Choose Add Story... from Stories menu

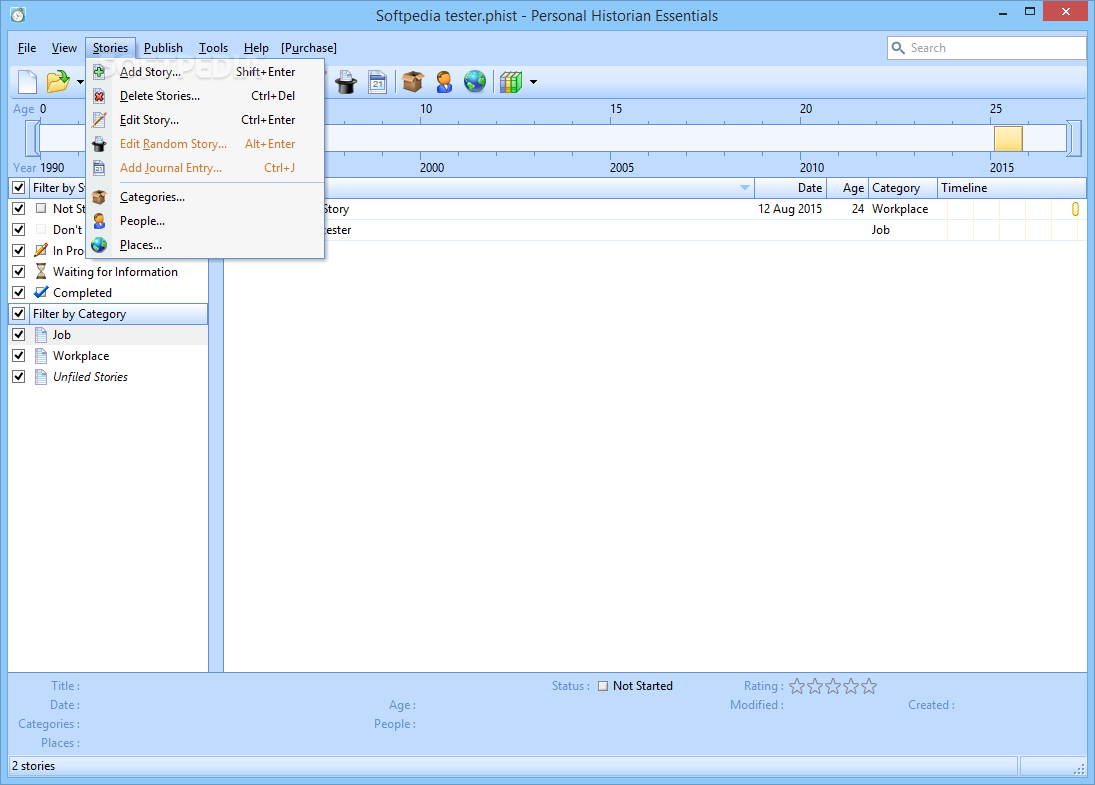click(205, 71)
